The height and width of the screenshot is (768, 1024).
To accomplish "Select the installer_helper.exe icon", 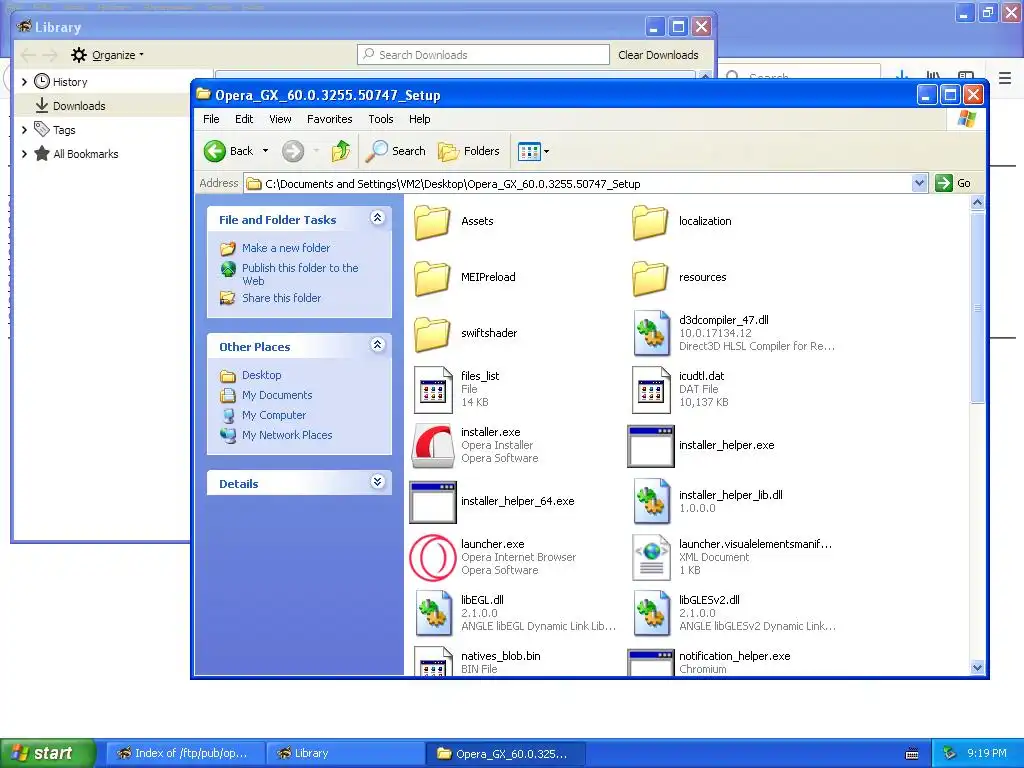I will [x=650, y=446].
